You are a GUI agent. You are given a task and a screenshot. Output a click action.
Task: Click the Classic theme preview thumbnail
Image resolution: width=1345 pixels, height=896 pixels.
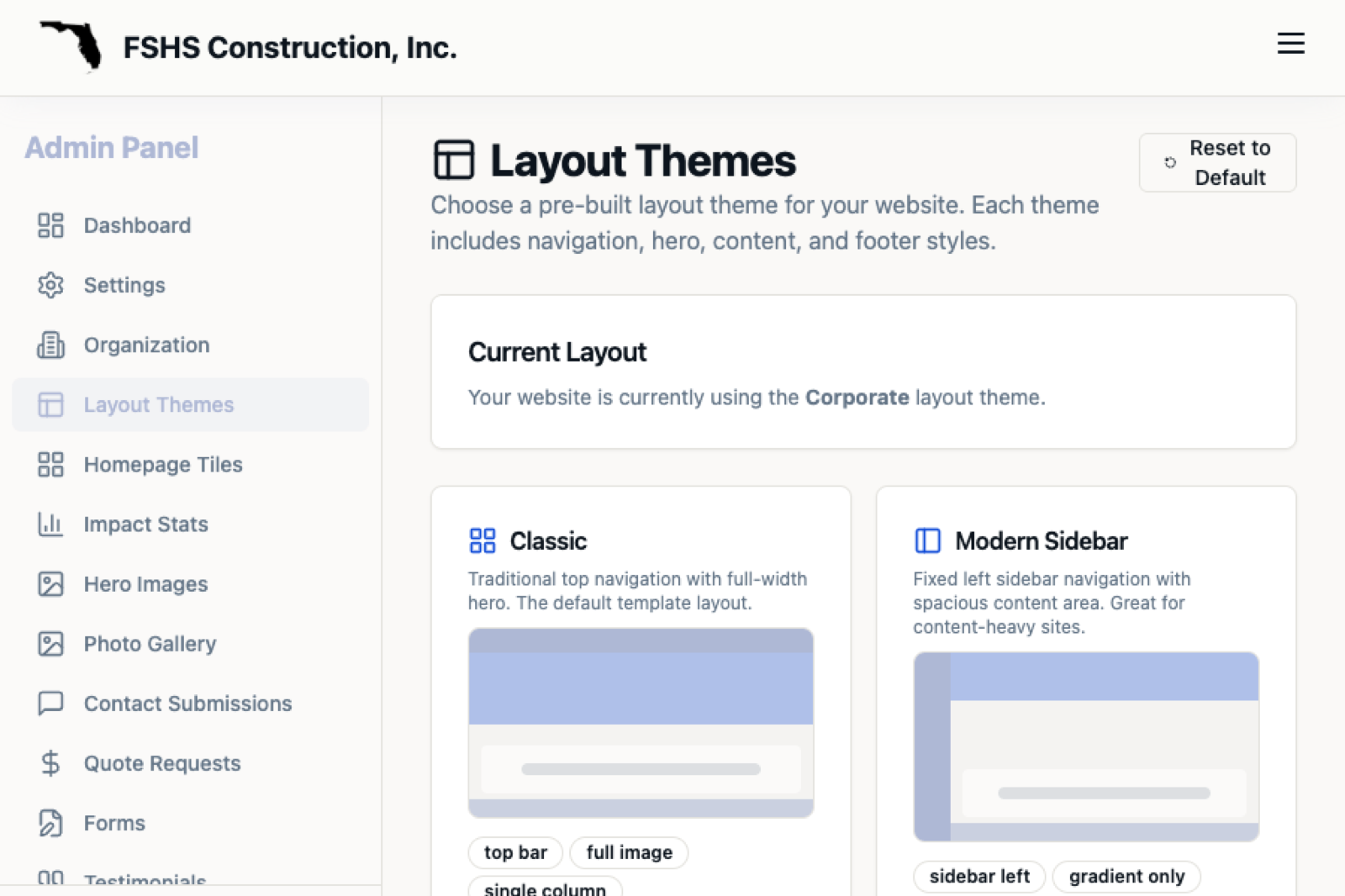tap(641, 721)
